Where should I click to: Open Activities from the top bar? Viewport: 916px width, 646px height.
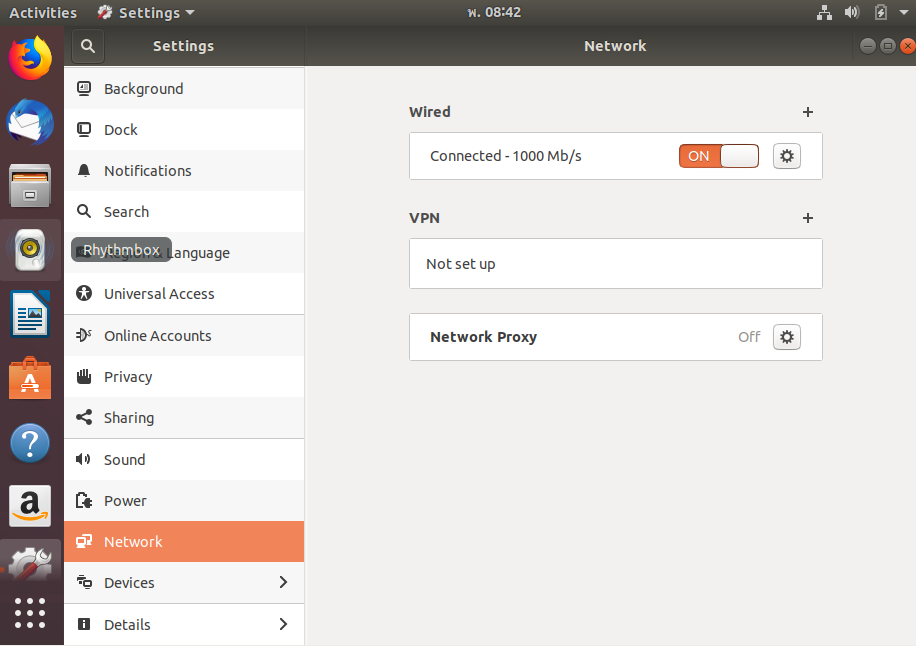pyautogui.click(x=42, y=12)
